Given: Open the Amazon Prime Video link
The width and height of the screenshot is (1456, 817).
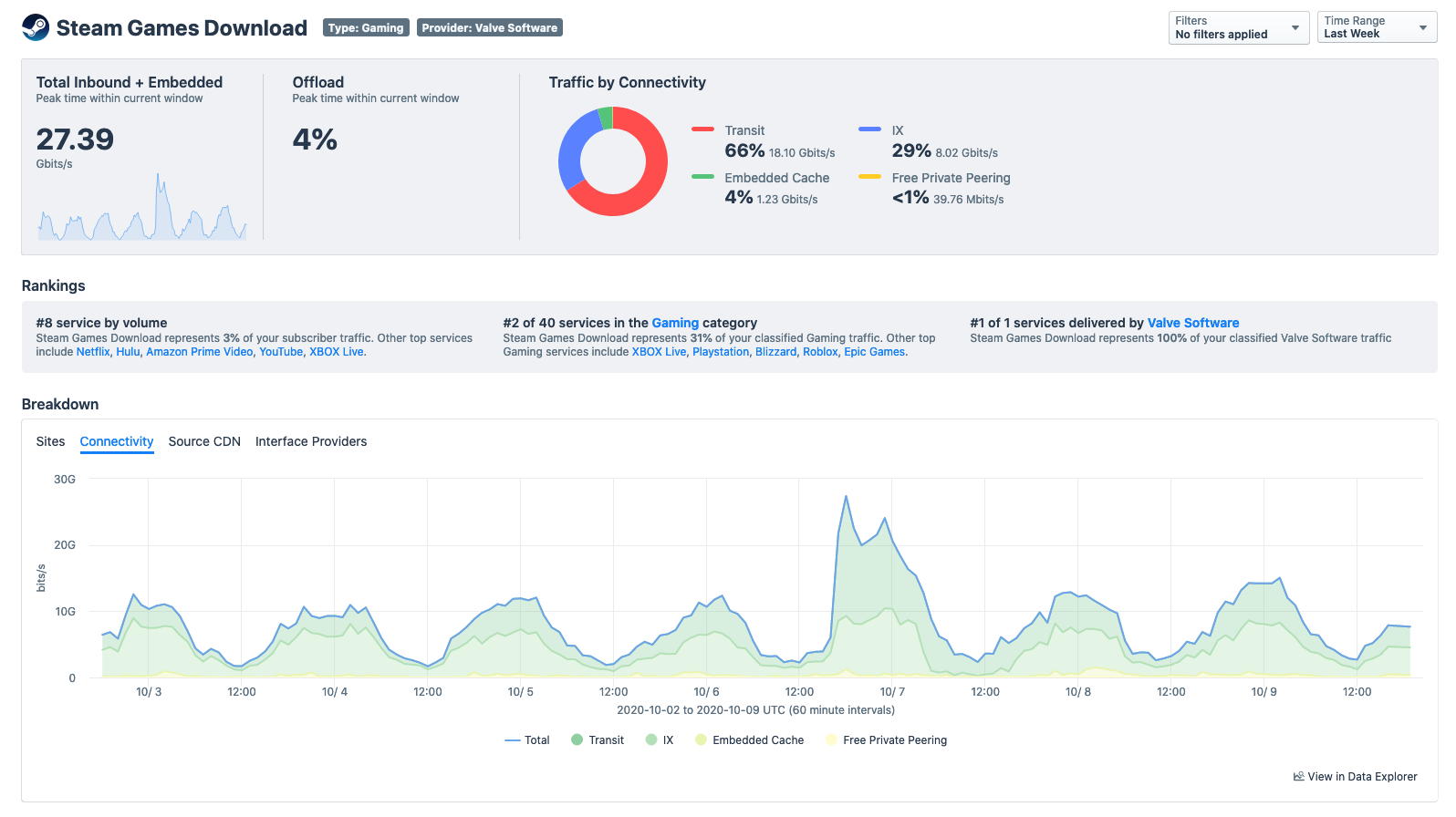Looking at the screenshot, I should pyautogui.click(x=200, y=352).
